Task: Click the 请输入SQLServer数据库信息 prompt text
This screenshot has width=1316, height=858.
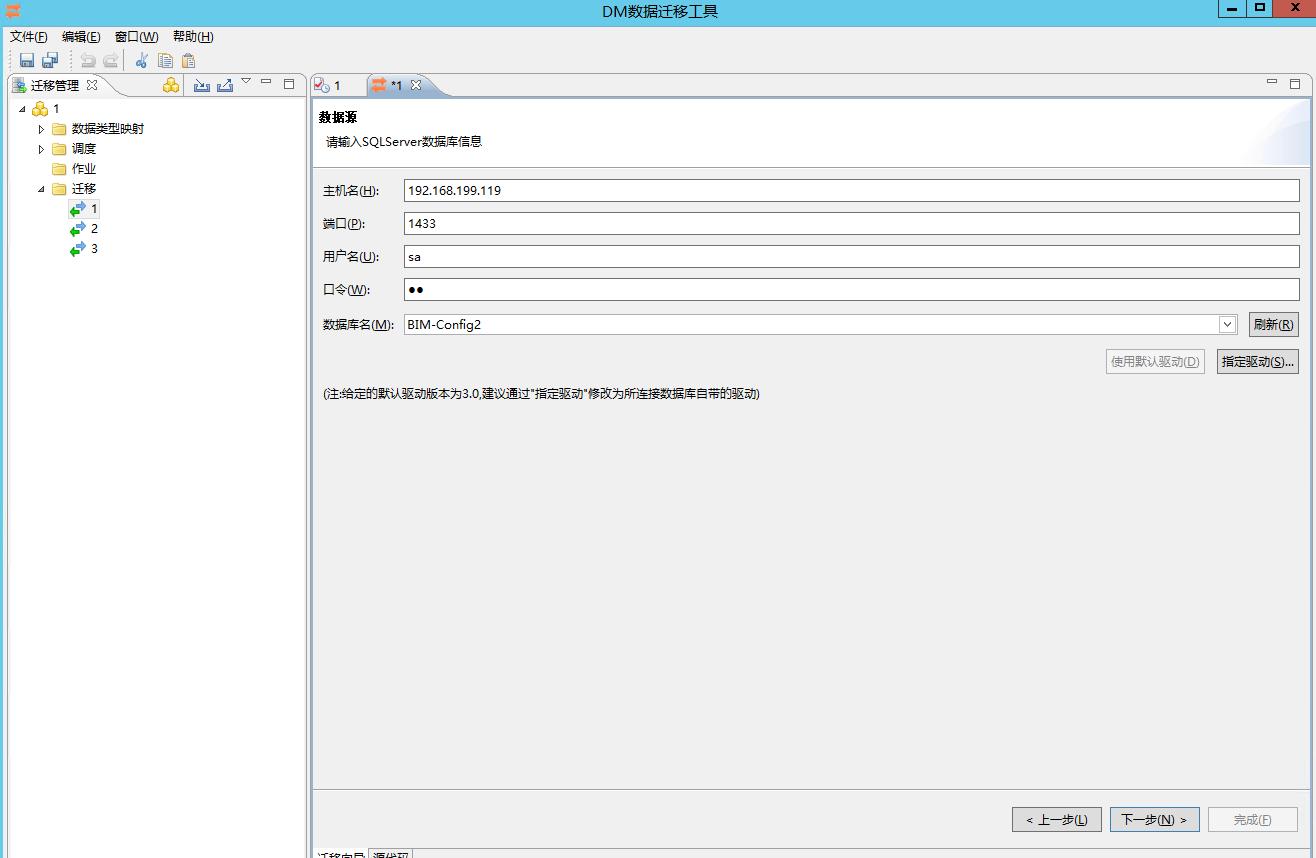Action: tap(404, 141)
